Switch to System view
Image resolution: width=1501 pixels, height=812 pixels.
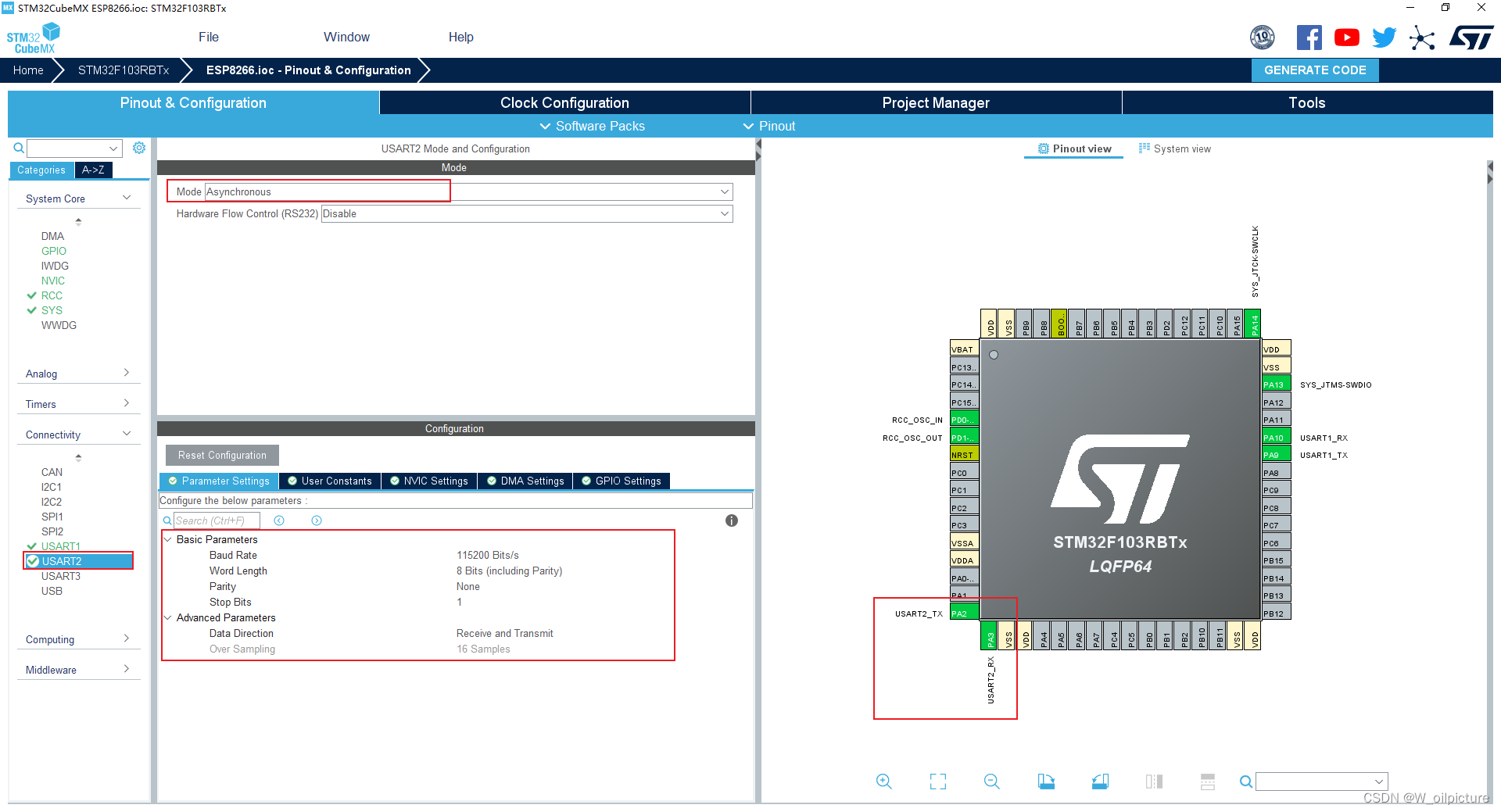pos(1175,148)
